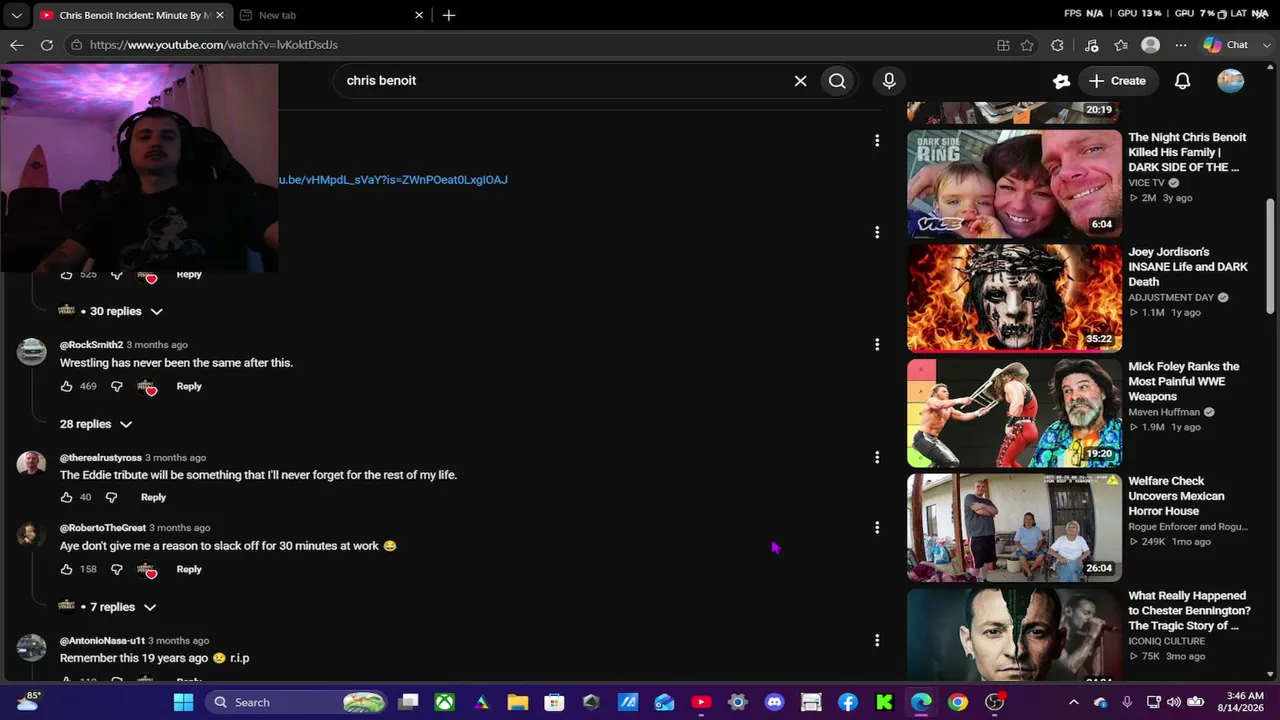Open options menu for @therealrustyross comment

[877, 457]
